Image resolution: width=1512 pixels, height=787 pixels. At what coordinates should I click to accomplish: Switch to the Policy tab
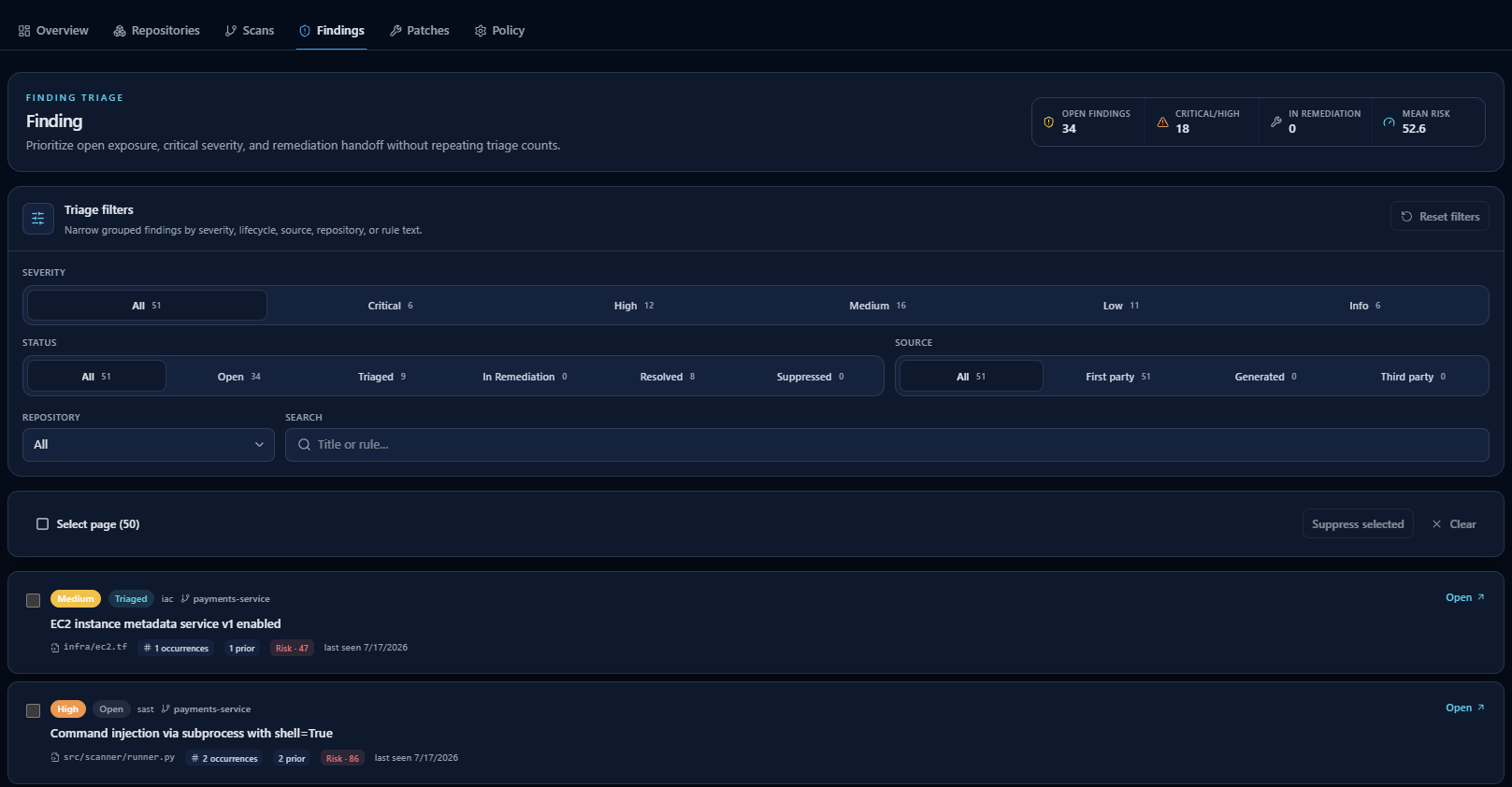tap(500, 31)
